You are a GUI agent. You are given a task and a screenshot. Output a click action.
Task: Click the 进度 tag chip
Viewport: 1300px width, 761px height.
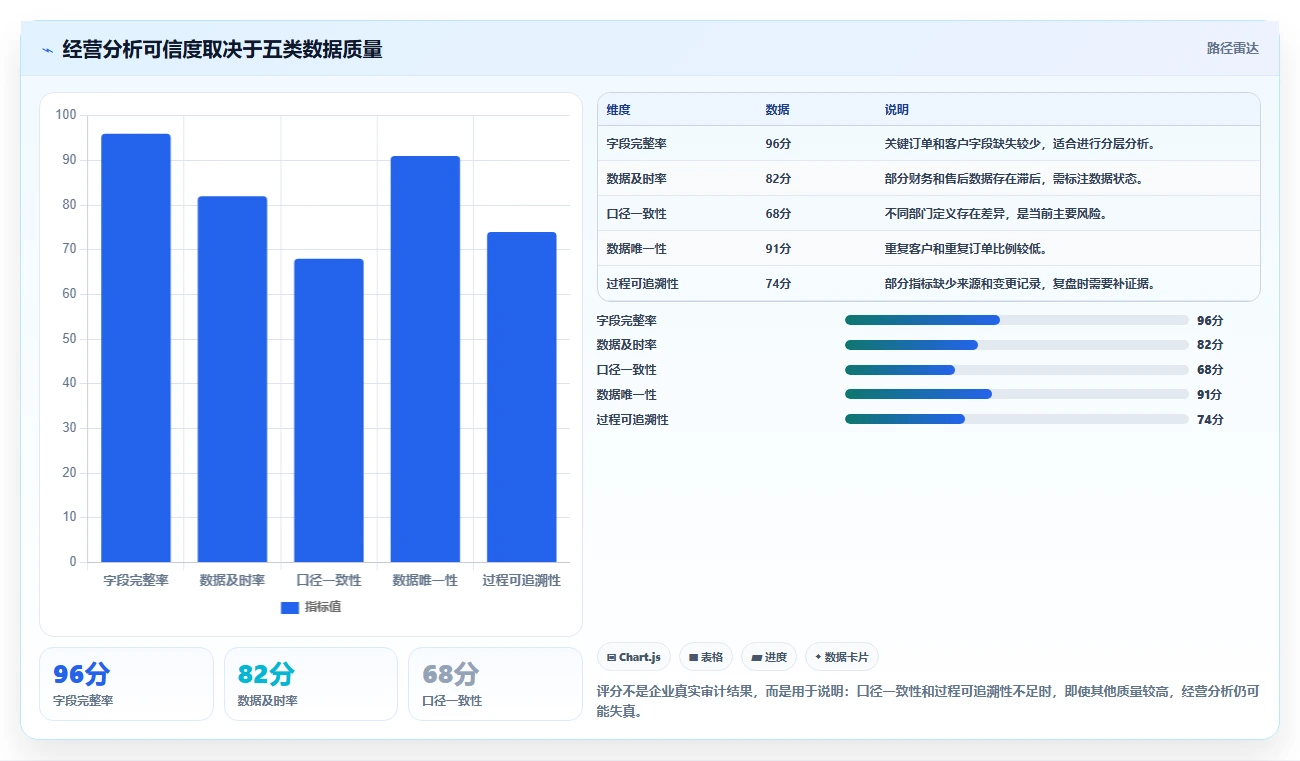click(x=769, y=657)
